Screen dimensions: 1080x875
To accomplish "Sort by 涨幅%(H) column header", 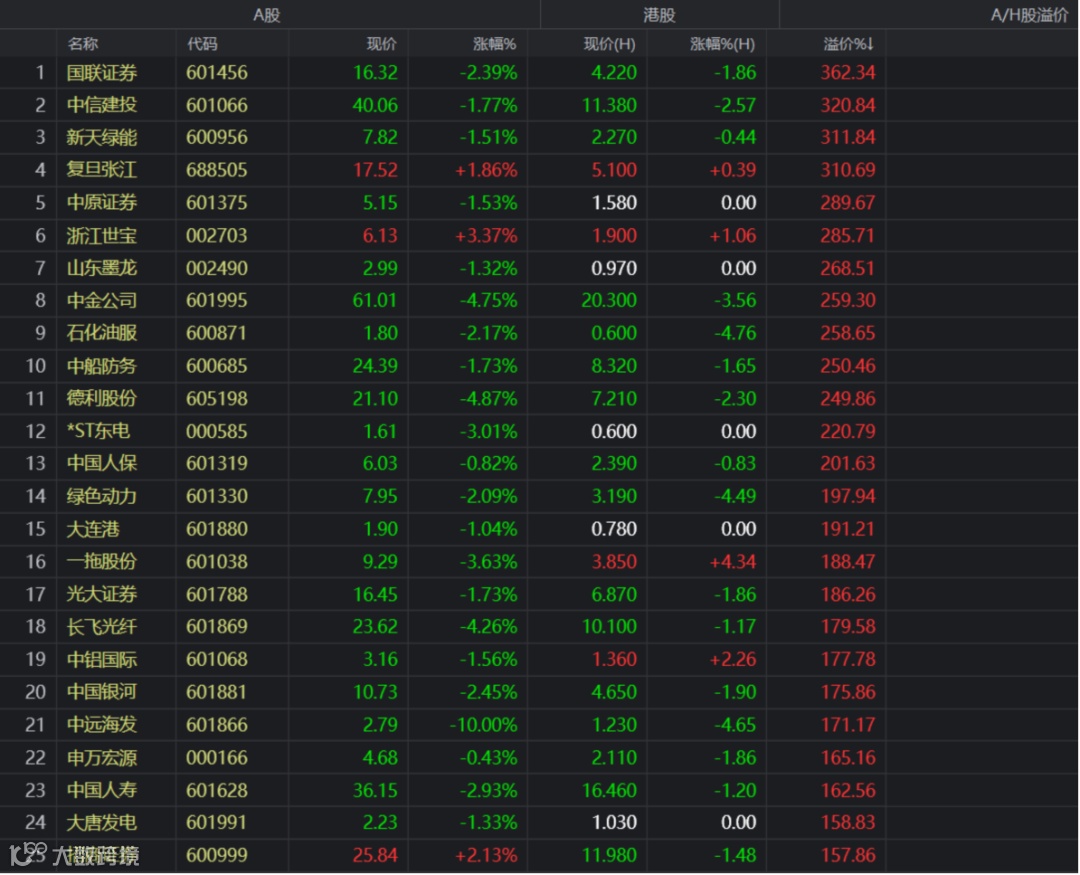I will (723, 44).
